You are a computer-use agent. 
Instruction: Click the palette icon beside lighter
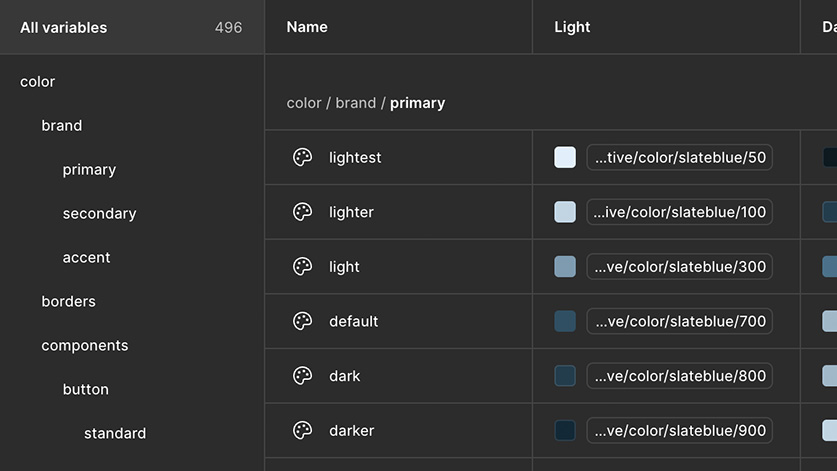[302, 212]
